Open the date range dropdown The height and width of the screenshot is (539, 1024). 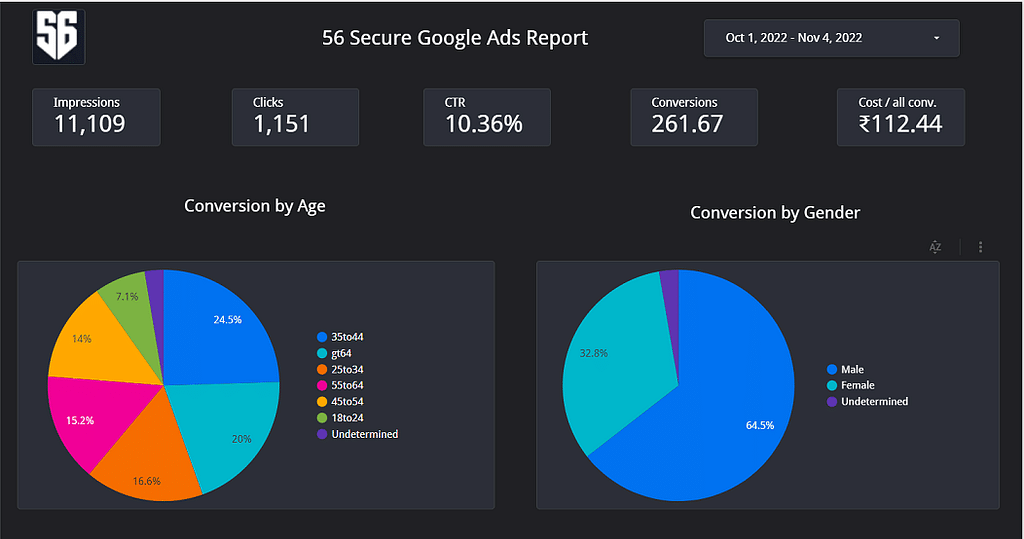click(x=831, y=38)
